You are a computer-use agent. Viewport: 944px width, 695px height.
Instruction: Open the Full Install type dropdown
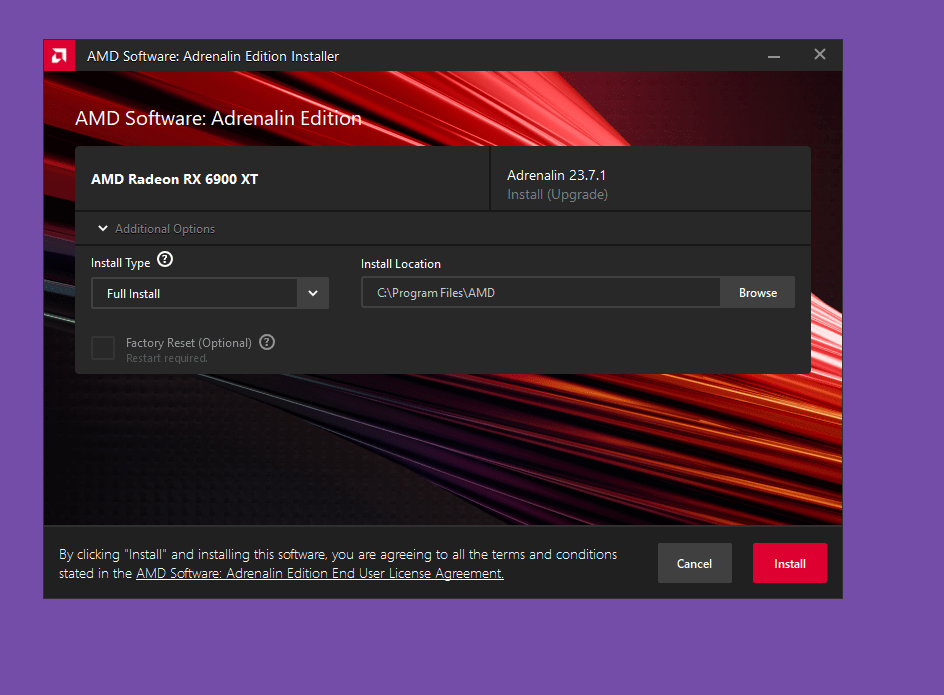tap(210, 293)
